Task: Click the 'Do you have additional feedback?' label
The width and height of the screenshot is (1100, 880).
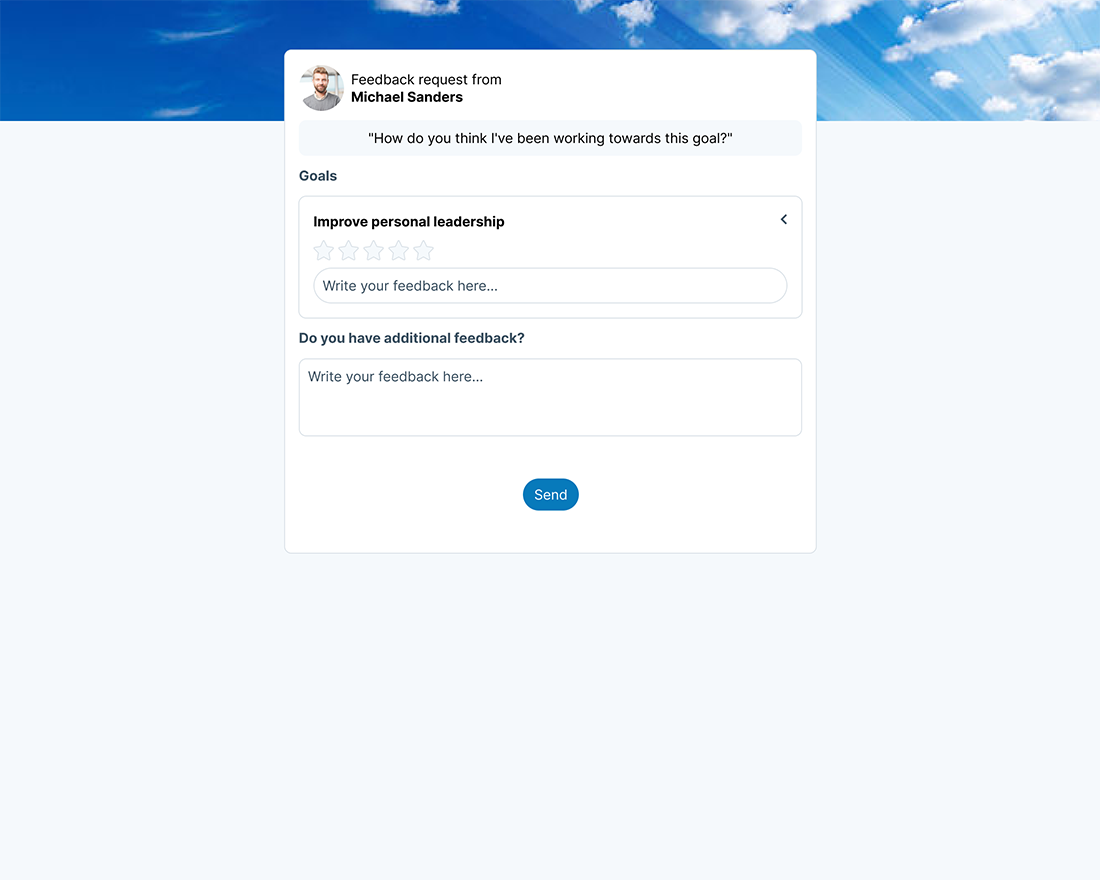Action: coord(411,338)
